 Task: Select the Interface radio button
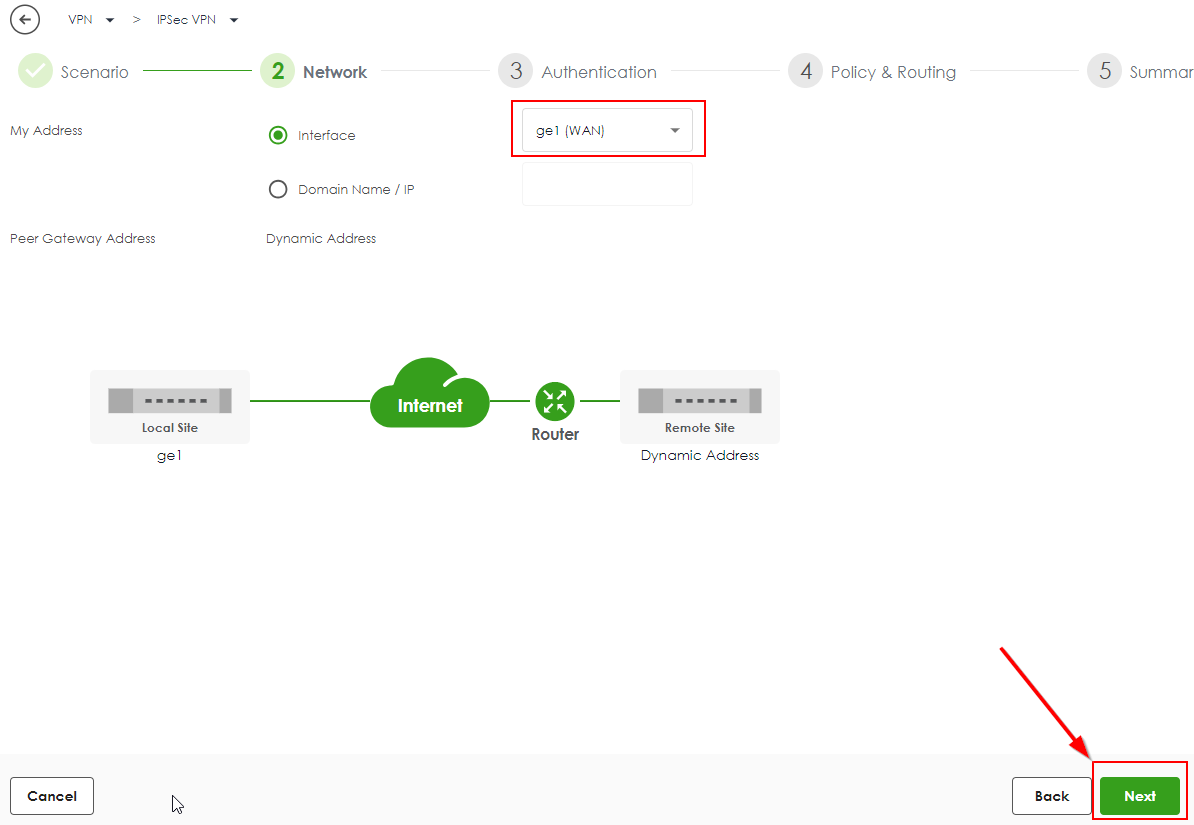pyautogui.click(x=278, y=136)
